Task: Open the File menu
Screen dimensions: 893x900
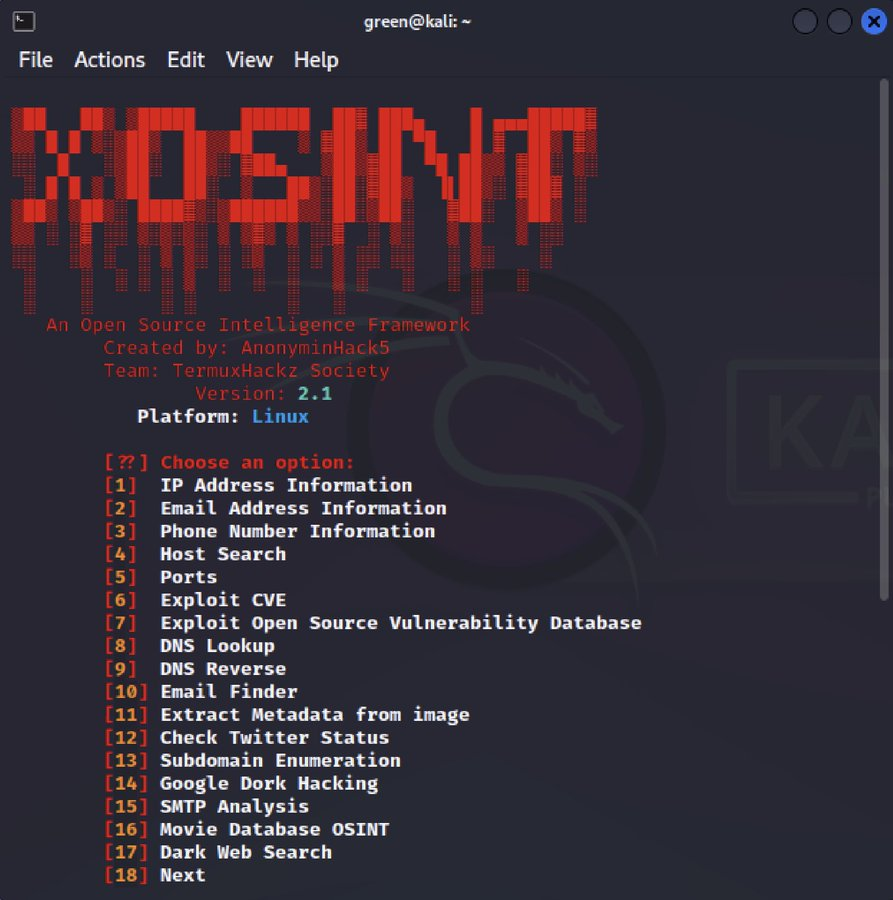Action: click(x=36, y=60)
